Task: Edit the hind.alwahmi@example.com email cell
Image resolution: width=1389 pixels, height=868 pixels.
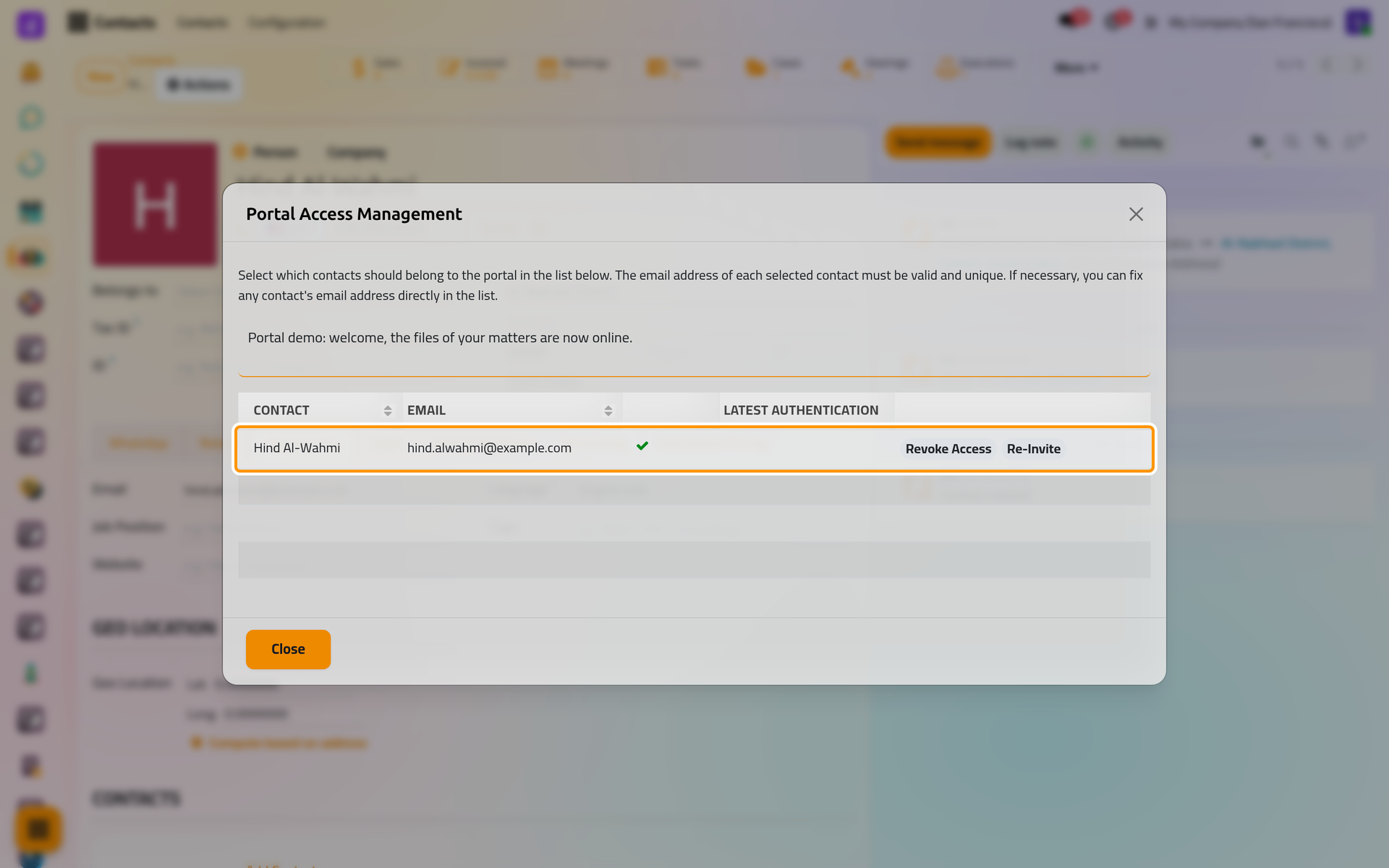Action: pos(511,448)
